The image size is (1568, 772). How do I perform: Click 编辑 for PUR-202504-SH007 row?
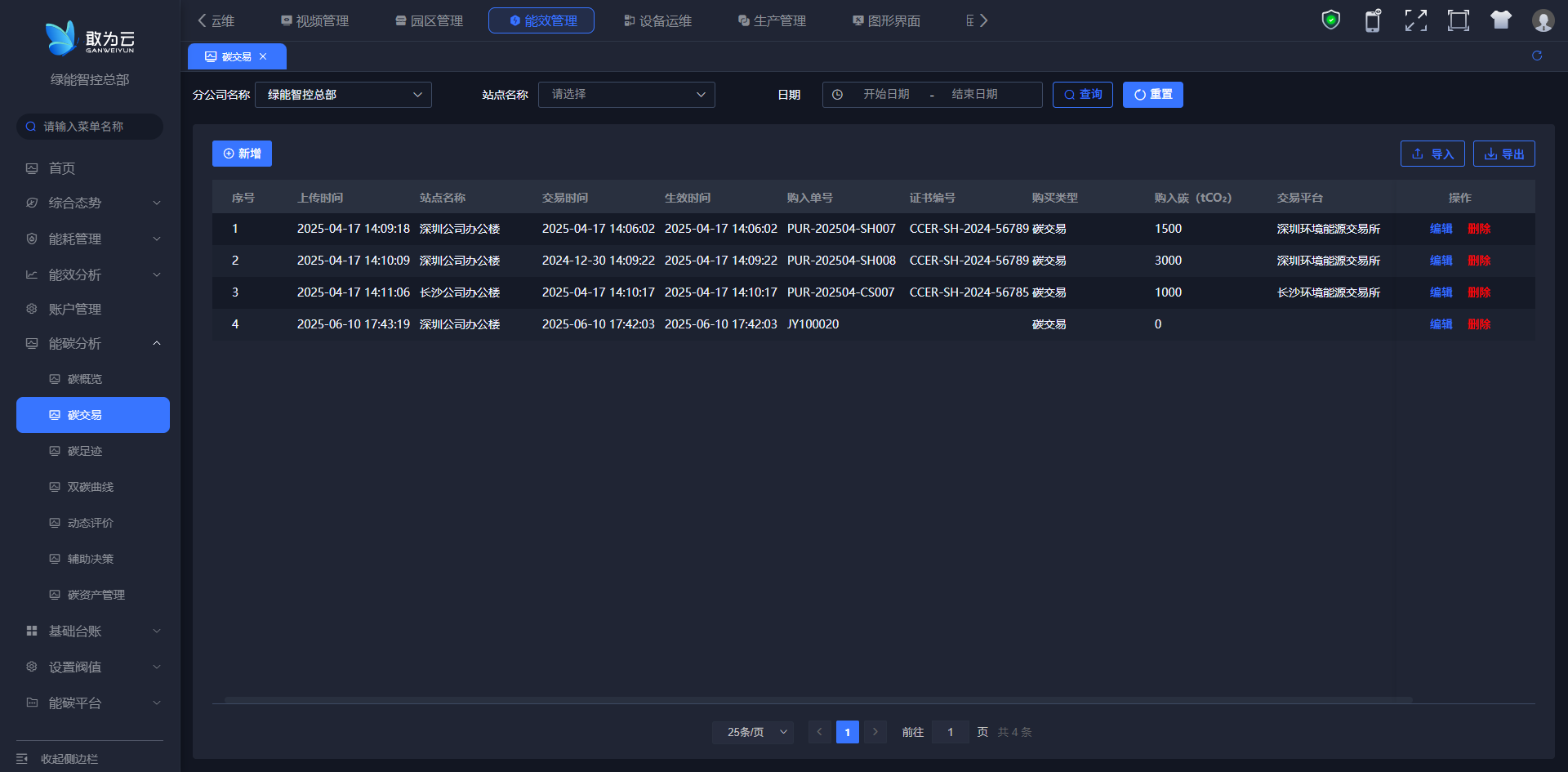point(1441,229)
